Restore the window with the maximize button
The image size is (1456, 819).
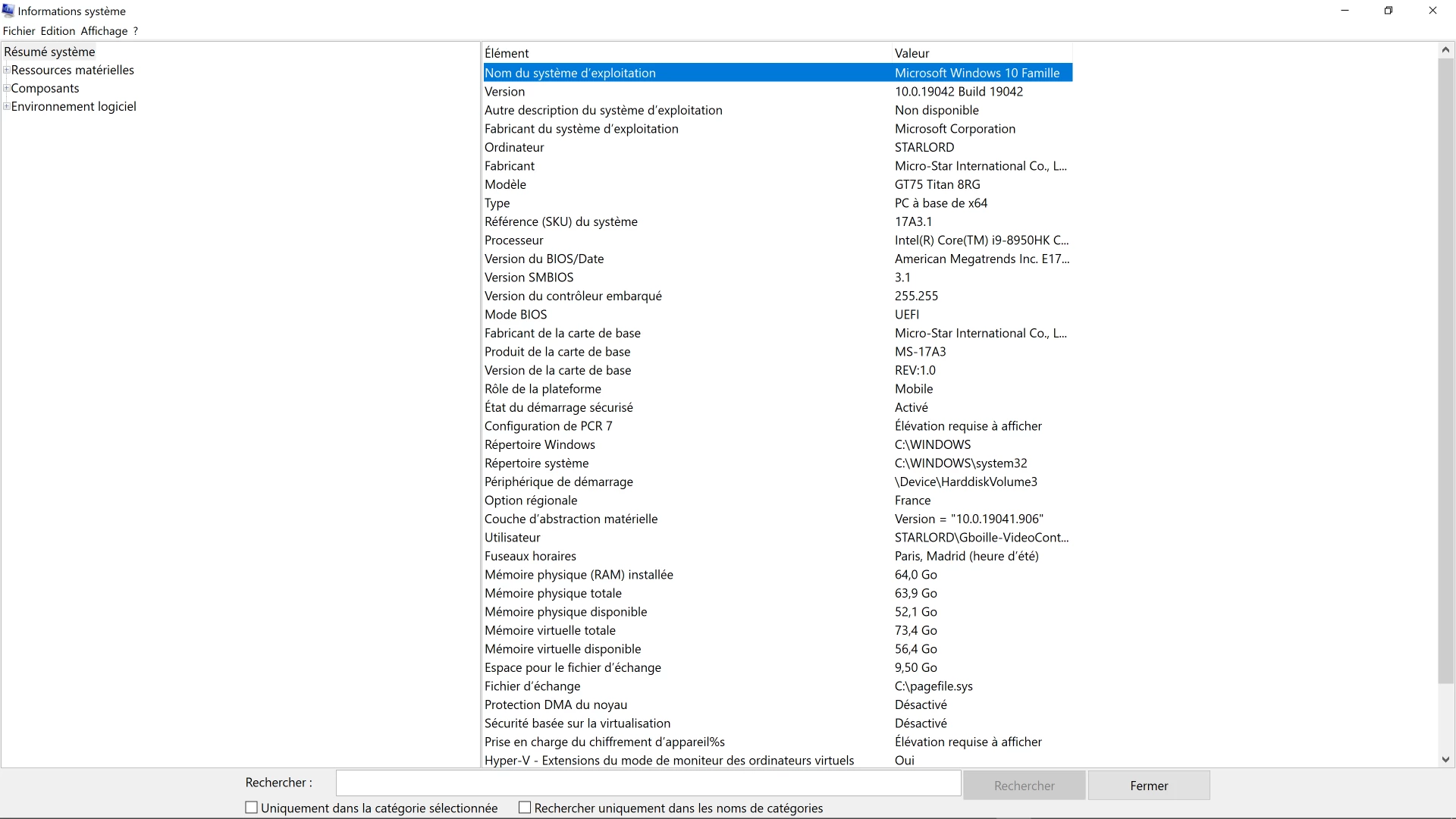[1388, 11]
